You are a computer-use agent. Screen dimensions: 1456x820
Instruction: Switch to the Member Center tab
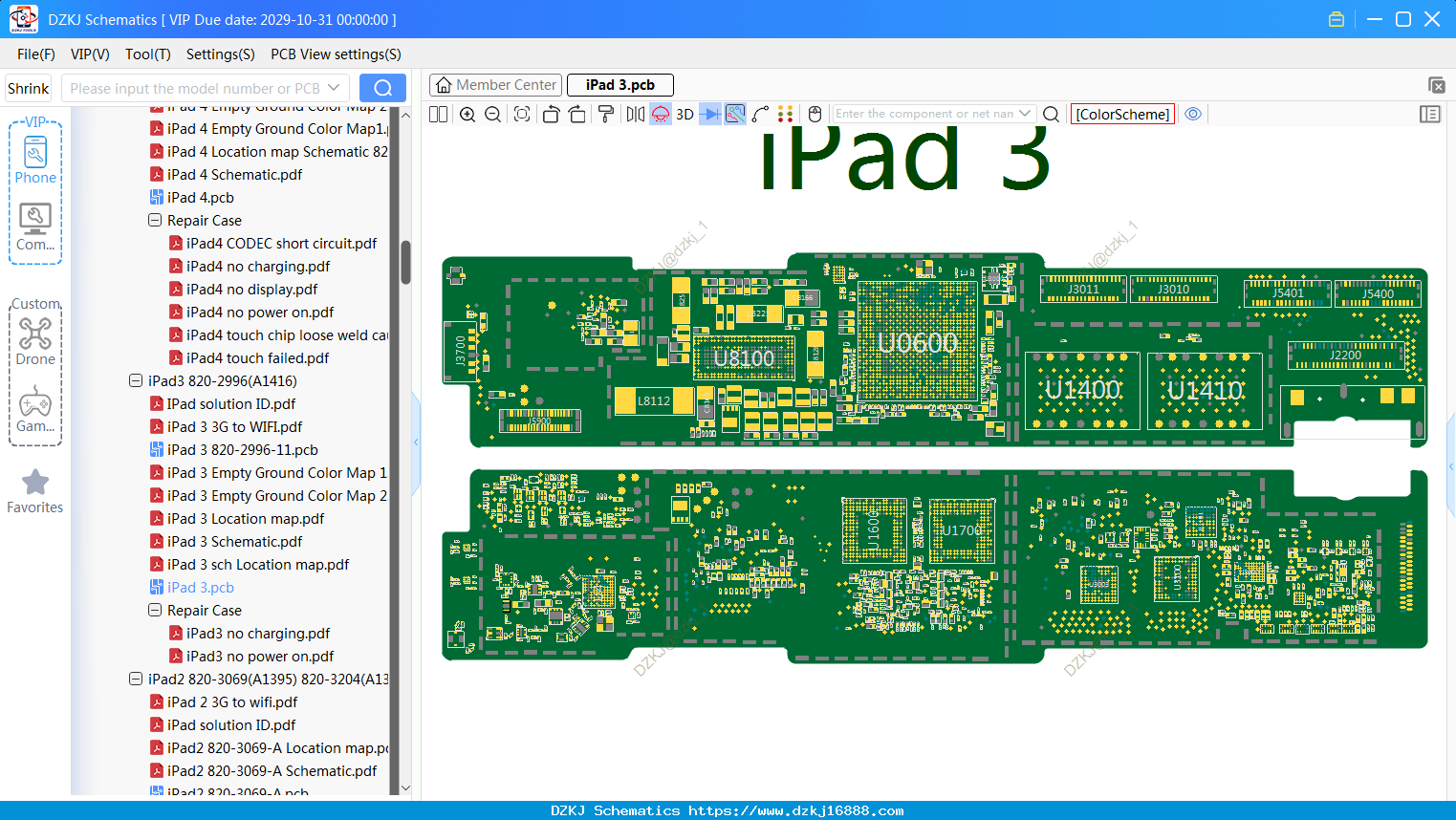pos(495,85)
